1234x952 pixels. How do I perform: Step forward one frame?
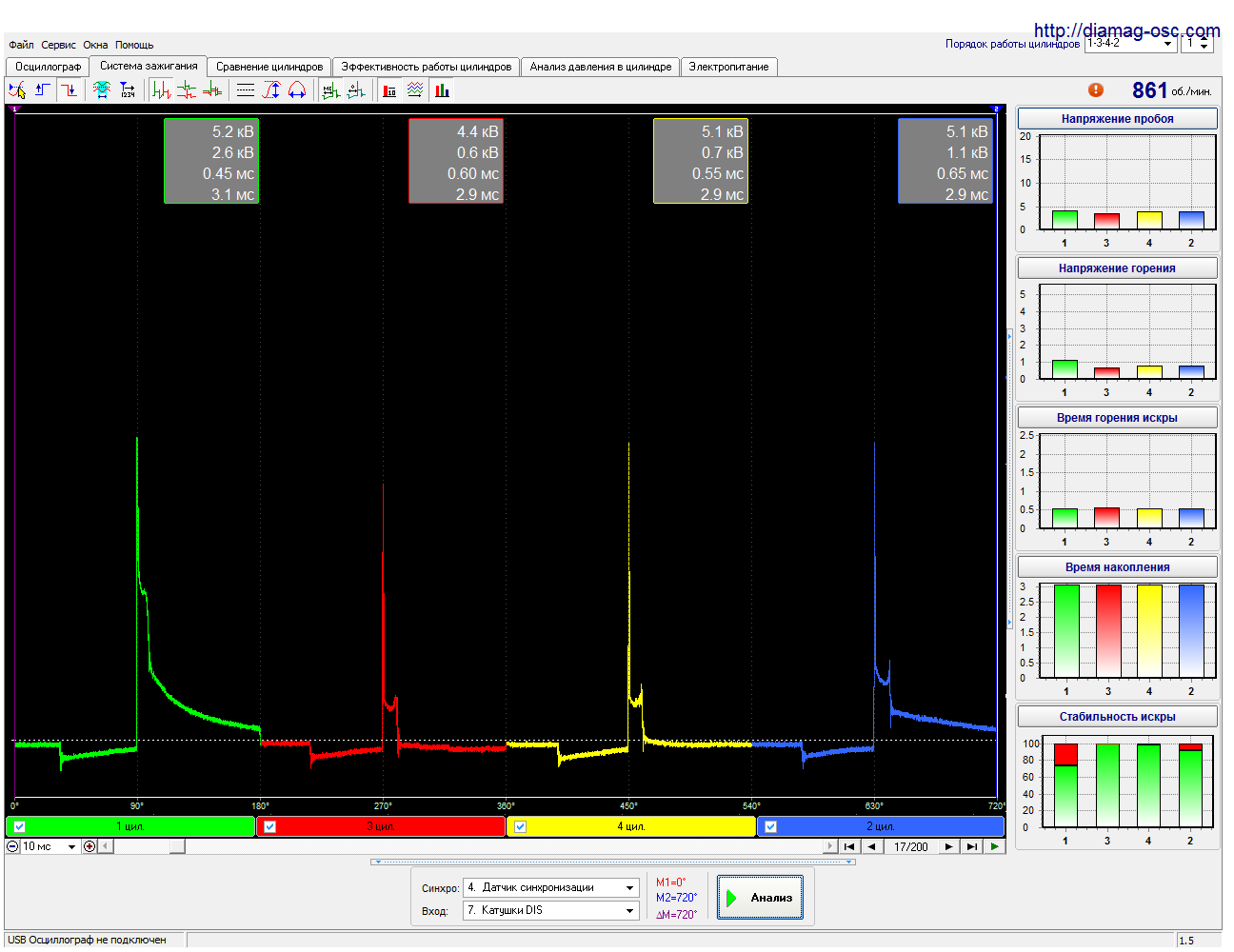pos(949,846)
